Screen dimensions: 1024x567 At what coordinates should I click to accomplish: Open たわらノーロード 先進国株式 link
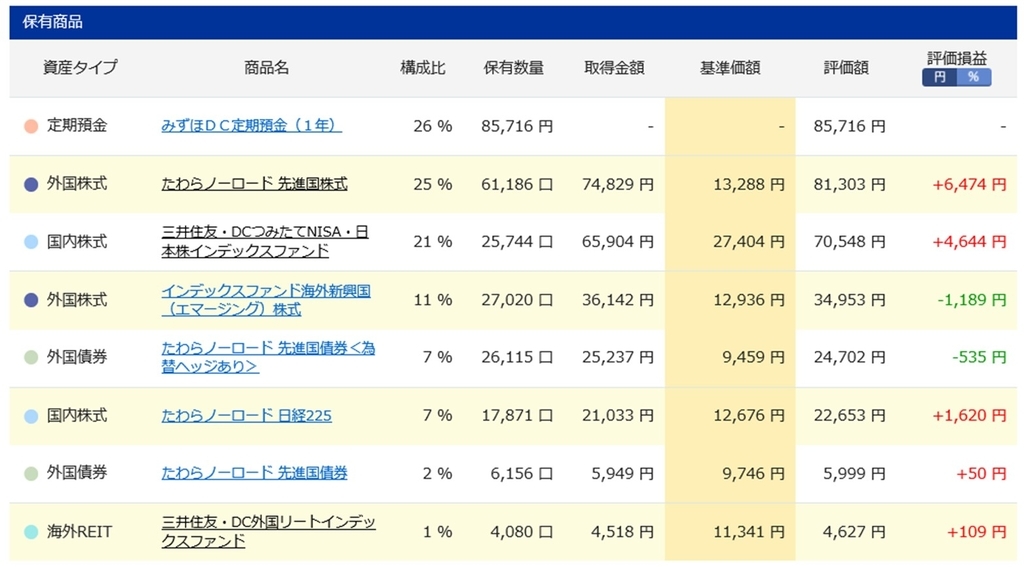tap(254, 184)
